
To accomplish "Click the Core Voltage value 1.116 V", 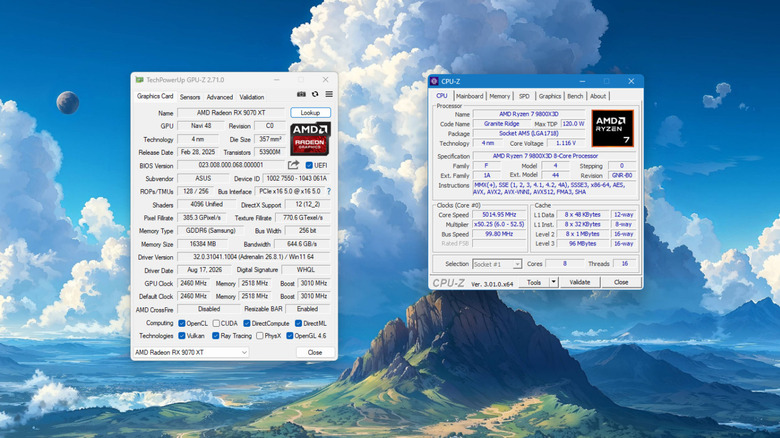I will [x=566, y=143].
